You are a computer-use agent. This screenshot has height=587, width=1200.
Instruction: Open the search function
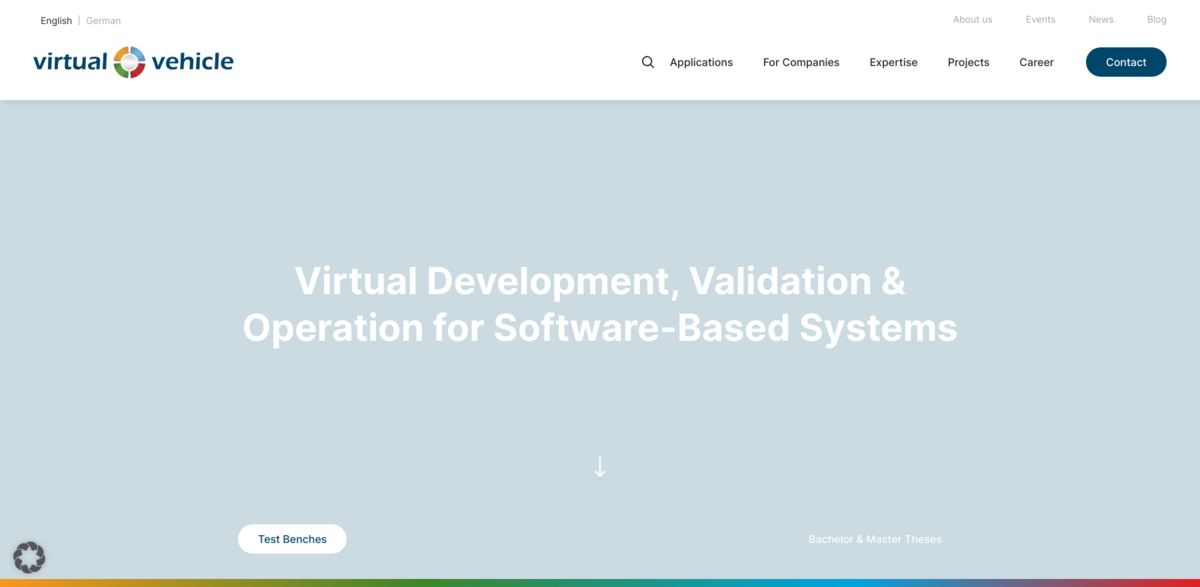[x=647, y=62]
